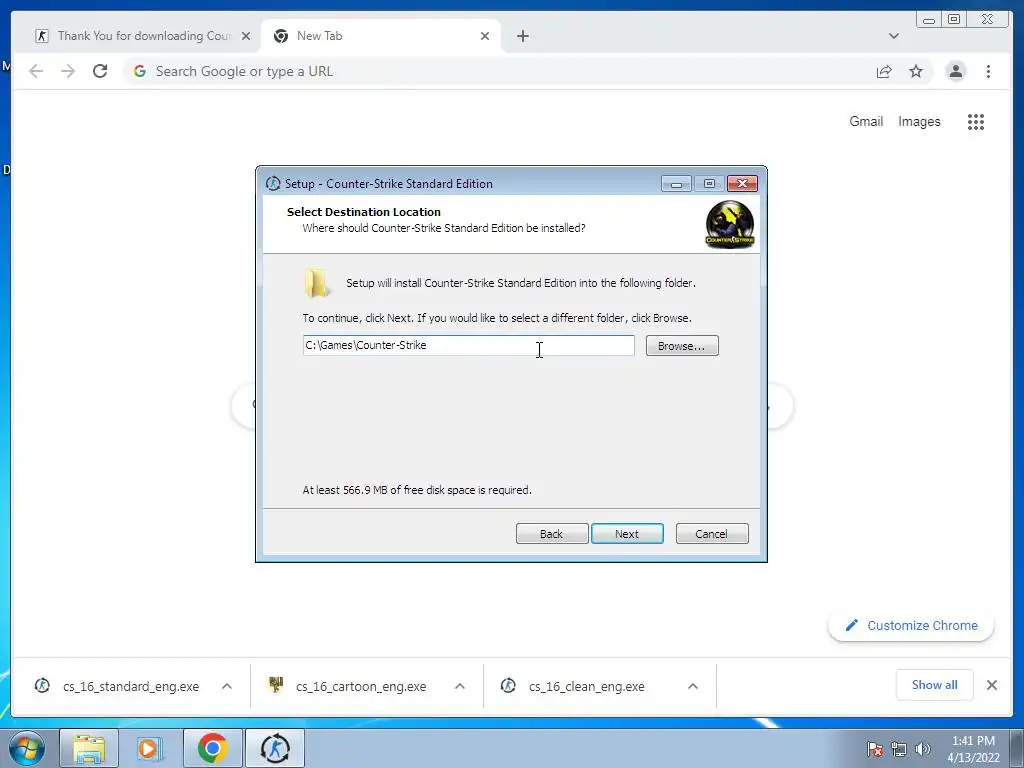Close the New Tab tab

[485, 36]
